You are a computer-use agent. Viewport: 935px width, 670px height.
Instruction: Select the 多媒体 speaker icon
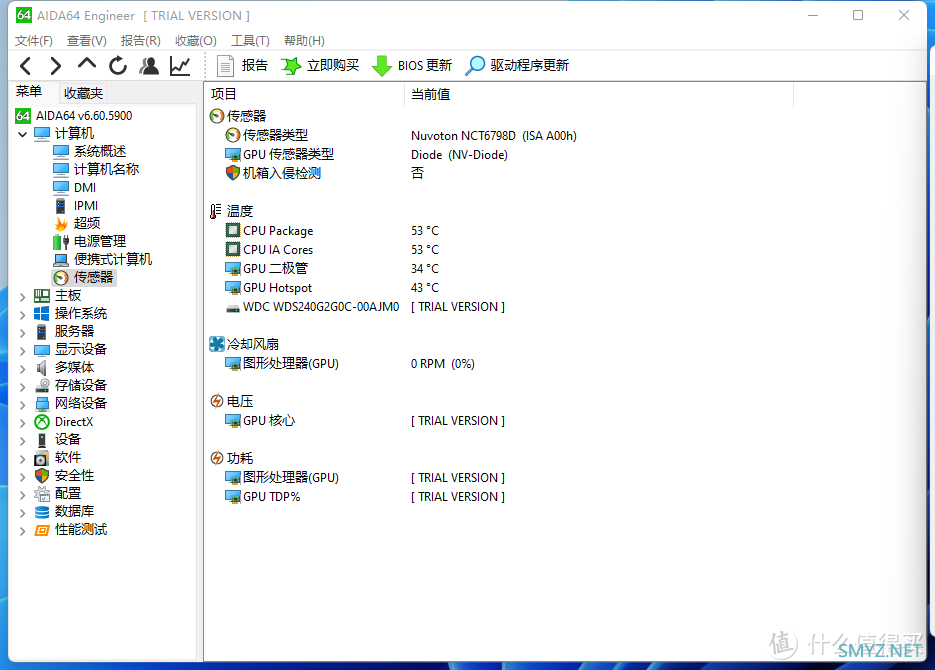click(x=42, y=368)
